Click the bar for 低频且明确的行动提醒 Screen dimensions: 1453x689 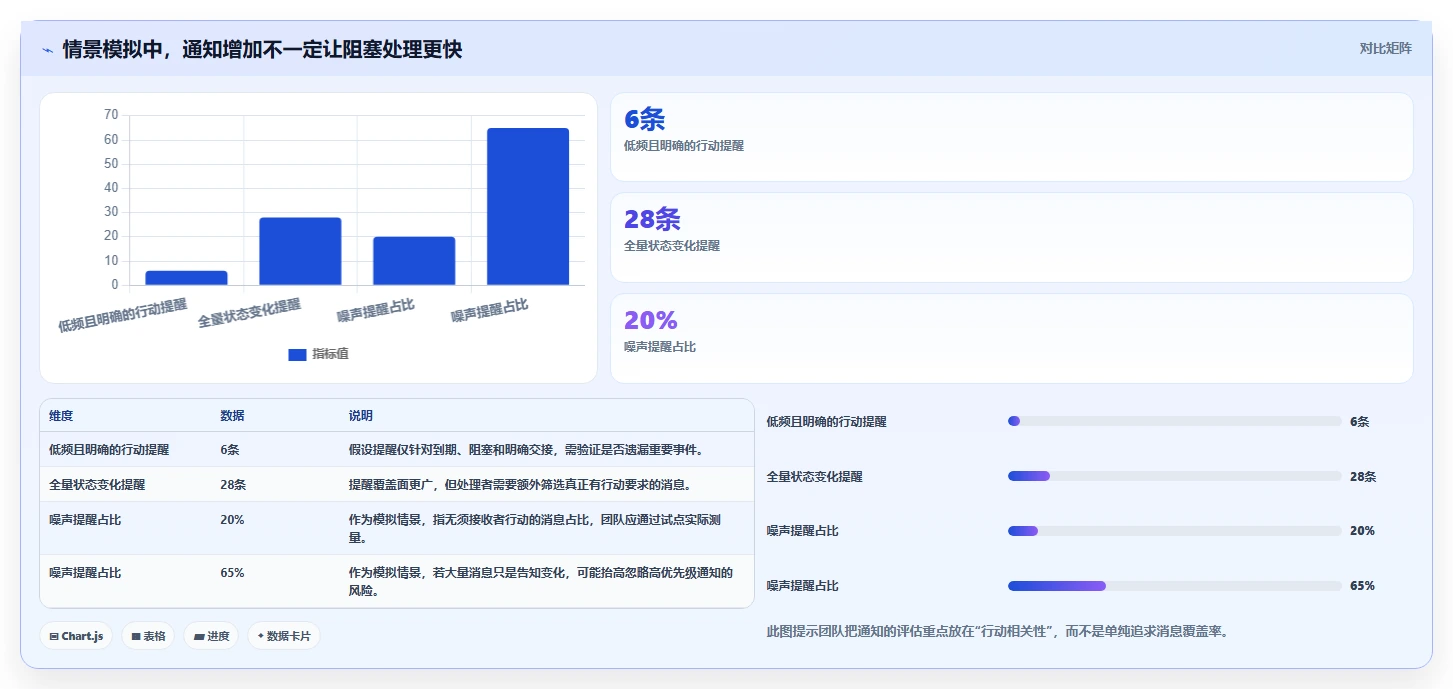click(x=186, y=278)
